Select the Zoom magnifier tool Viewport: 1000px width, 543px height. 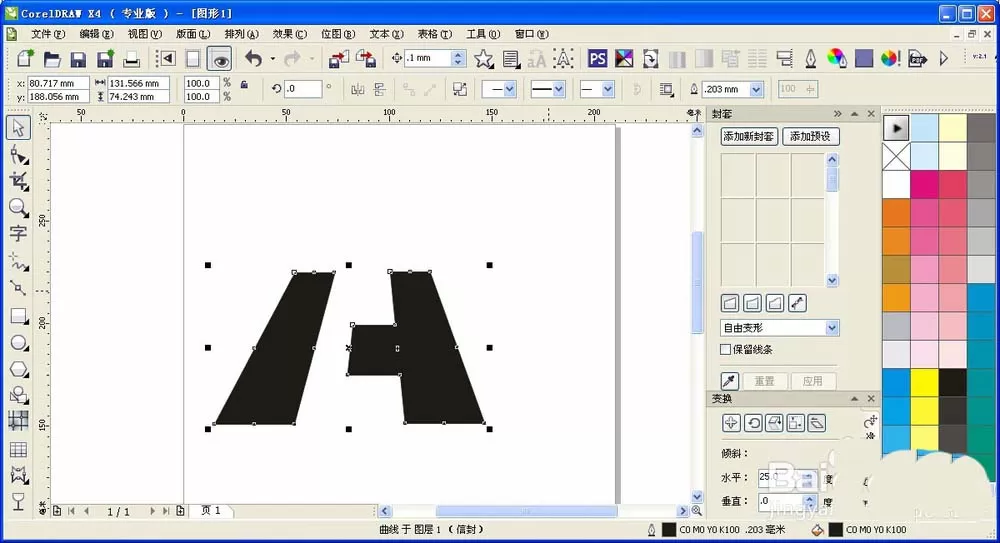(x=18, y=208)
